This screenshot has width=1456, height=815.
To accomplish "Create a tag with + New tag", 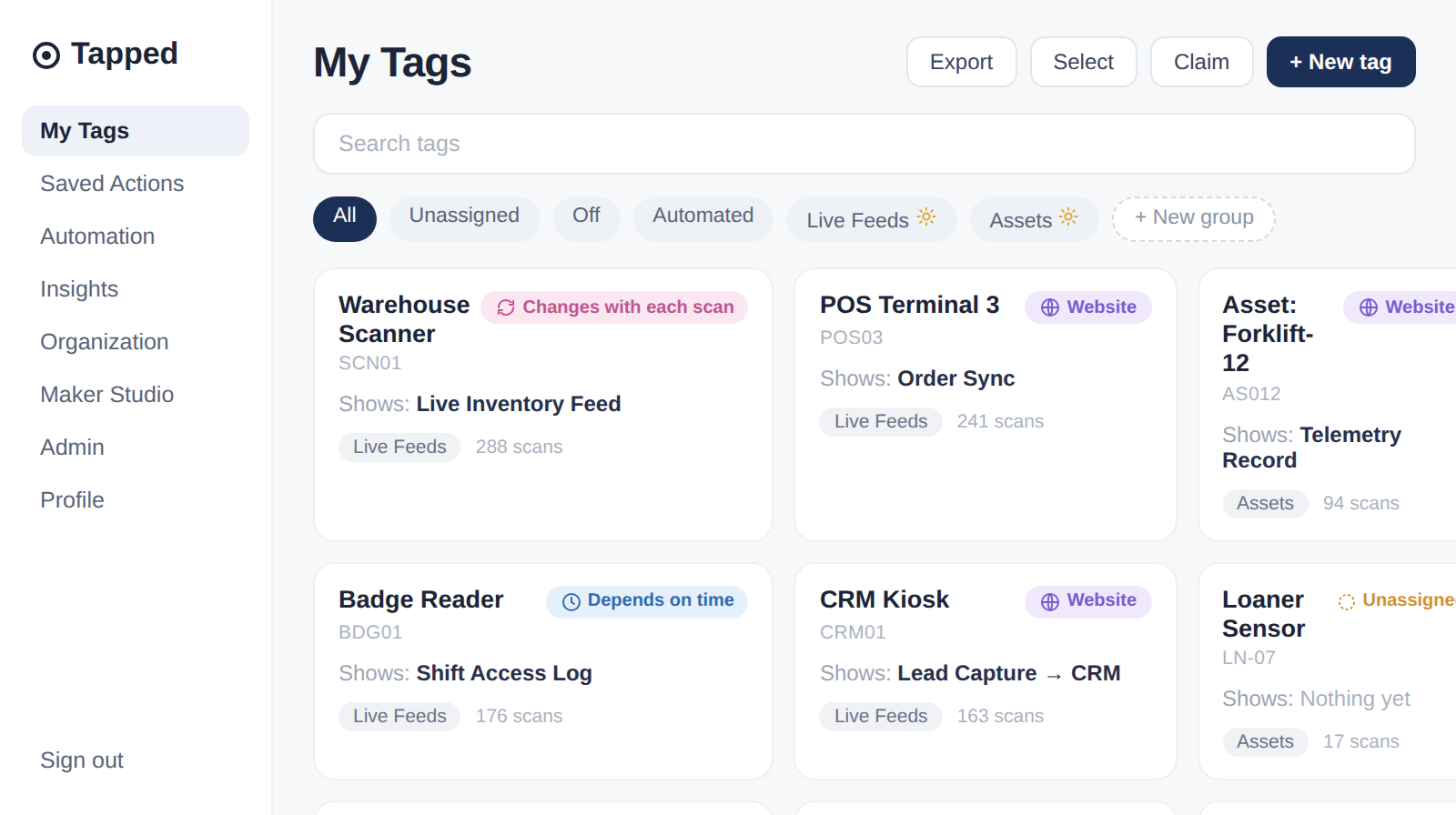I will (1340, 62).
